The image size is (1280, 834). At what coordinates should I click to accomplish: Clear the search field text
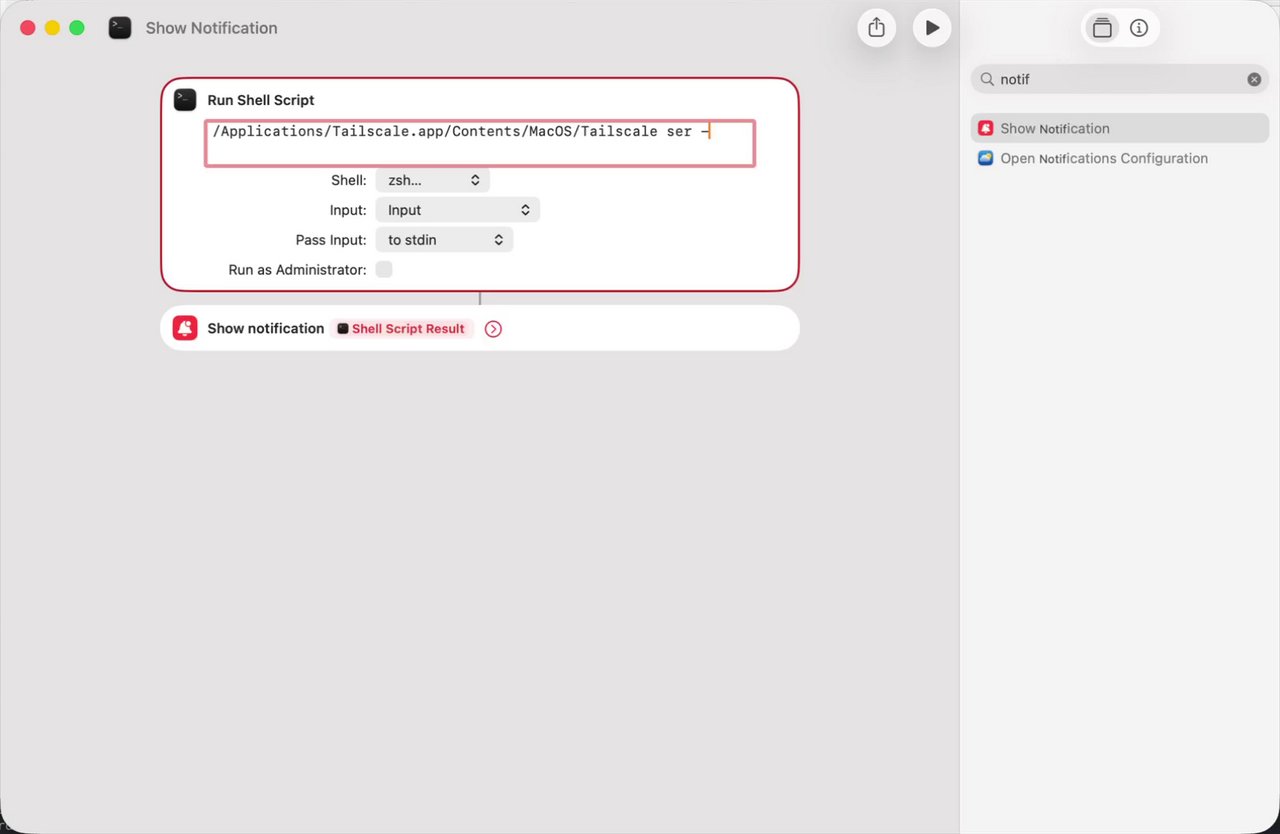1254,79
